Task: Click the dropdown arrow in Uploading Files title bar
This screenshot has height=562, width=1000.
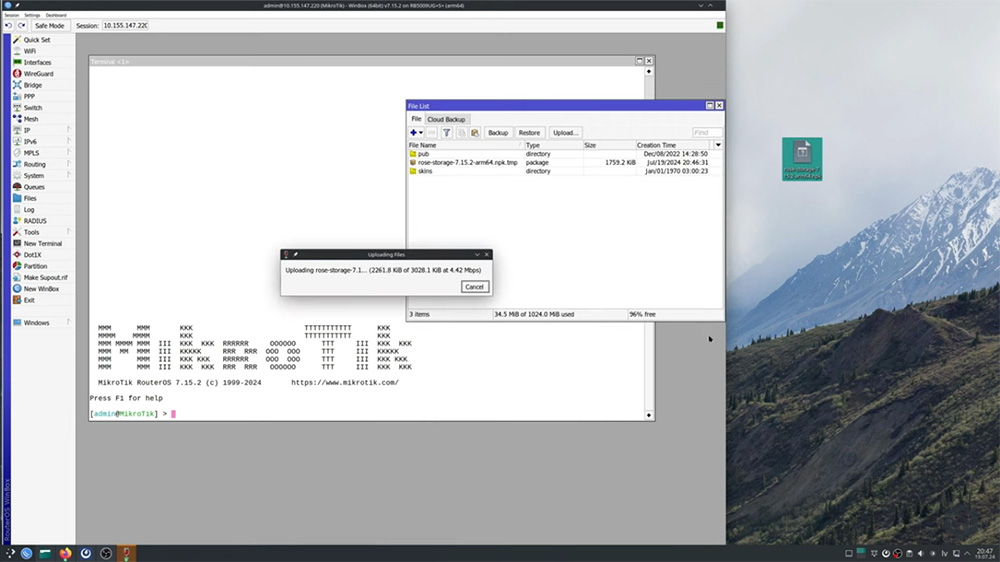Action: 477,255
